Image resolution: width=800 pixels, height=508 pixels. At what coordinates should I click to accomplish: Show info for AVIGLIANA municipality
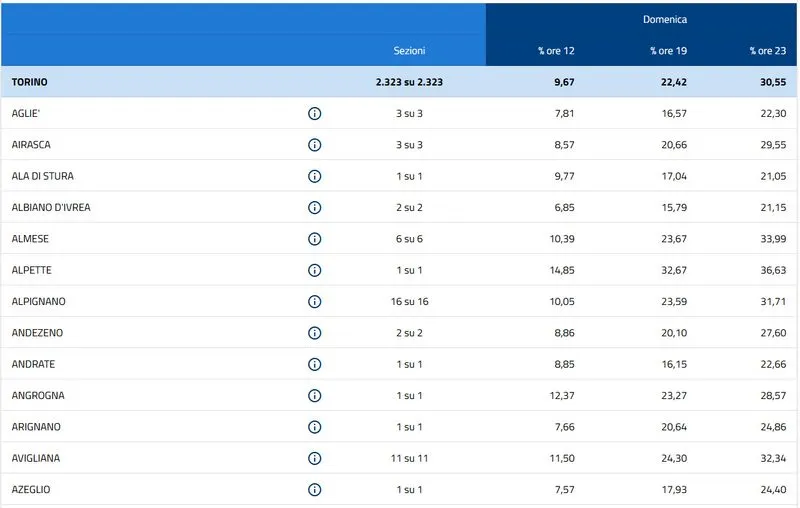314,458
